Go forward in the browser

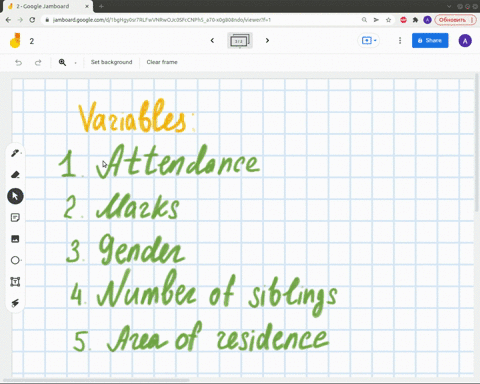tap(20, 20)
